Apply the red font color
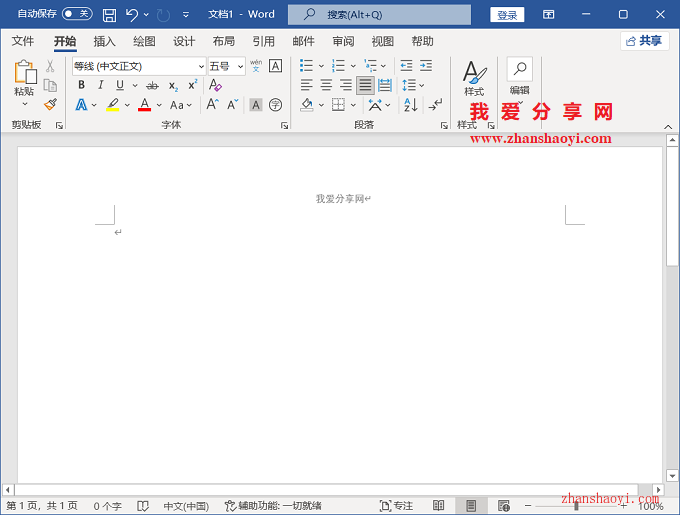The height and width of the screenshot is (515, 680). coord(144,105)
